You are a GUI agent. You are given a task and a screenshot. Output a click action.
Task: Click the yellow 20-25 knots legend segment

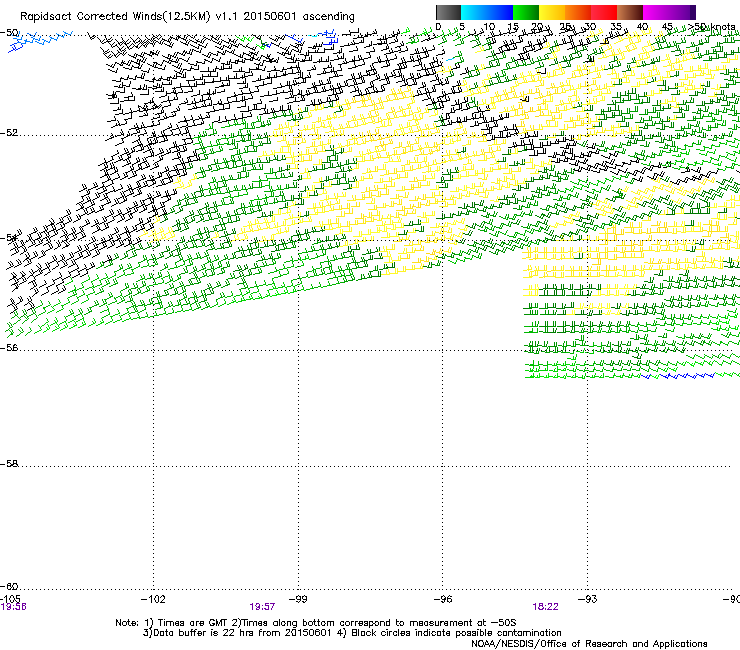coord(552,12)
